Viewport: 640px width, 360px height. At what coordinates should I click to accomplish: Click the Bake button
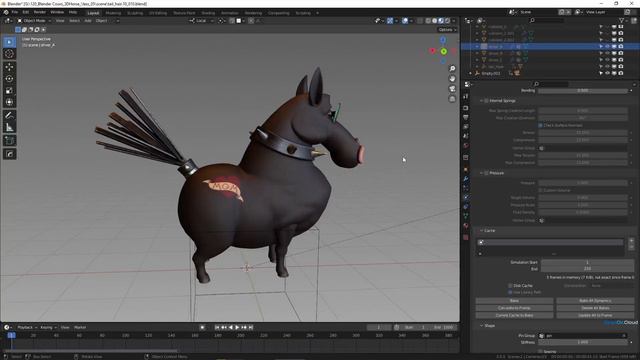coord(514,301)
